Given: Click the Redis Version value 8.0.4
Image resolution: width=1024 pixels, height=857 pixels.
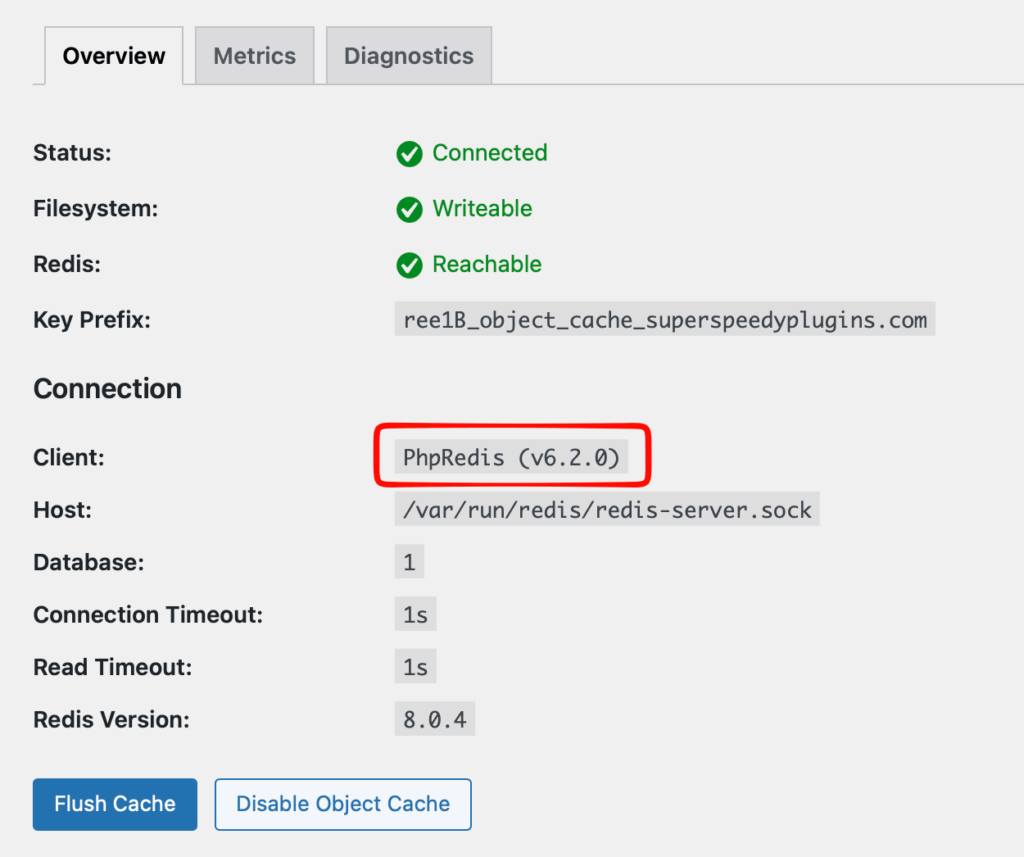Looking at the screenshot, I should (x=435, y=719).
